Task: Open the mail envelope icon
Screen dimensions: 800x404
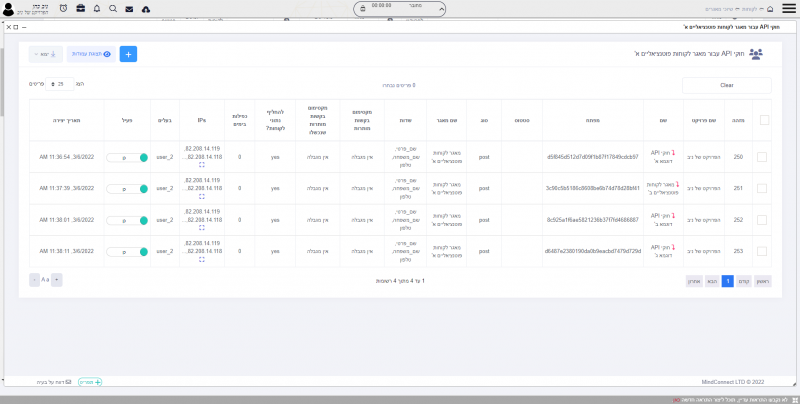Action: 129,8
